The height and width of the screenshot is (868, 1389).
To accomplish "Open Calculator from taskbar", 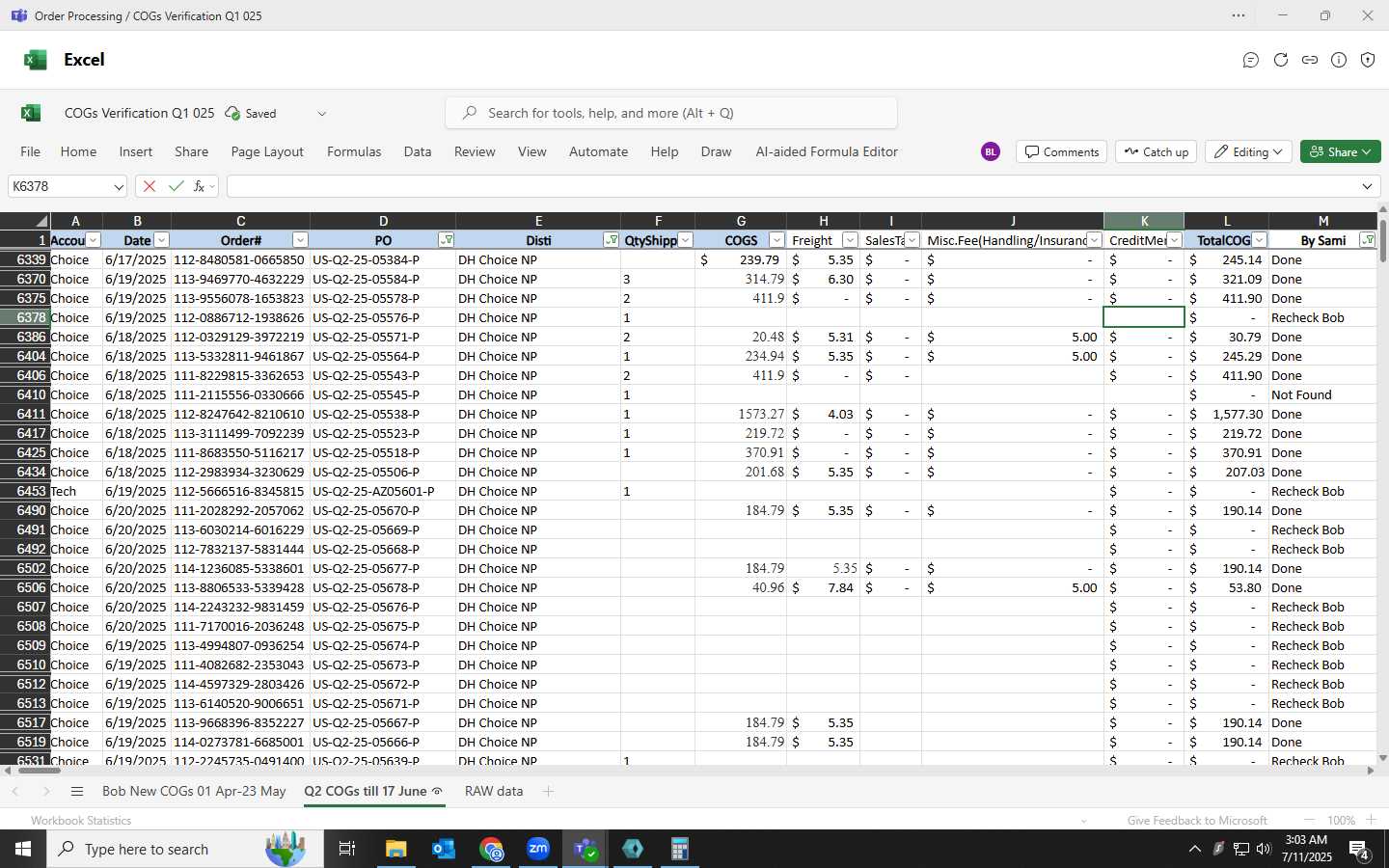I will (679, 849).
